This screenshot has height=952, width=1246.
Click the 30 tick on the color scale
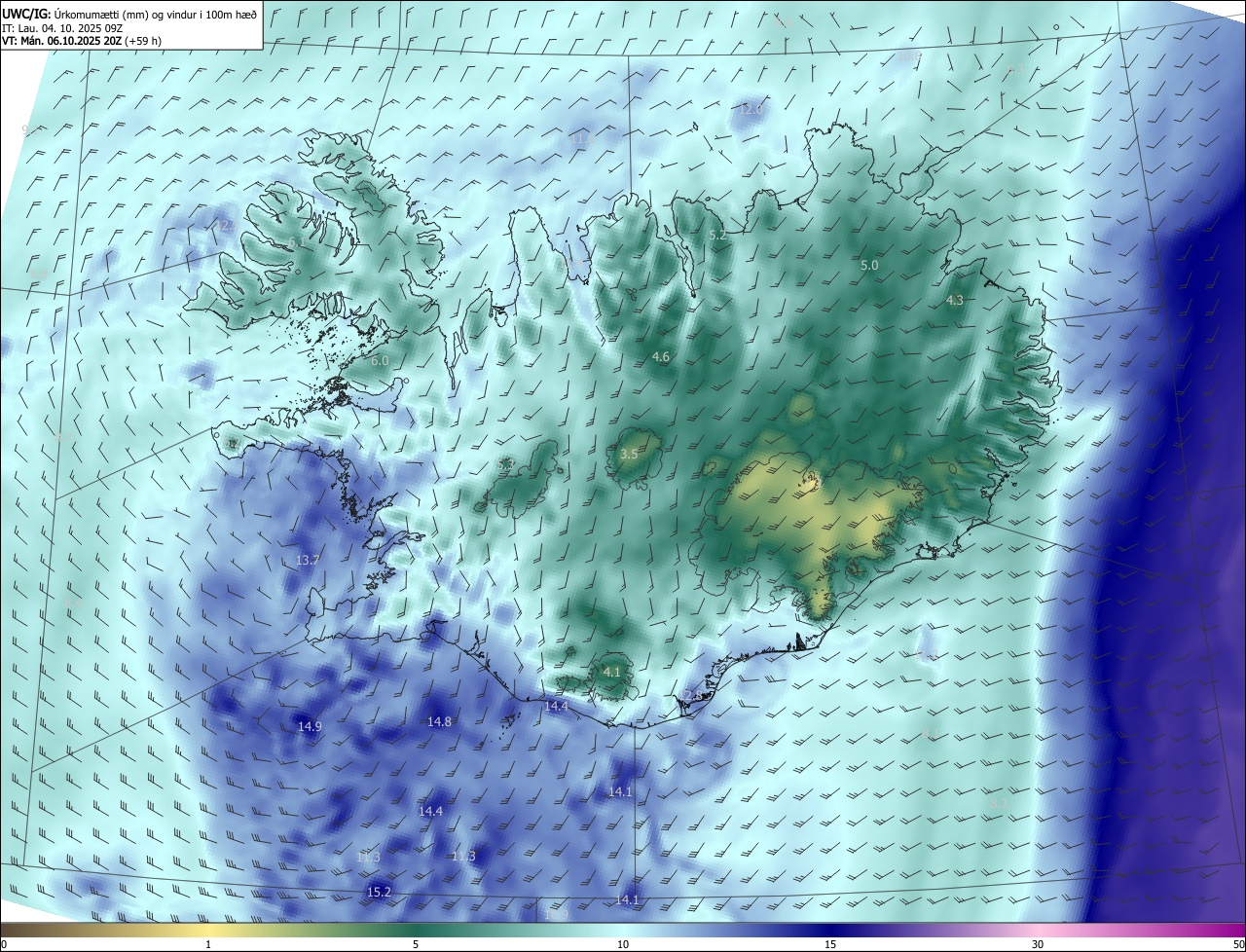pyautogui.click(x=1038, y=944)
